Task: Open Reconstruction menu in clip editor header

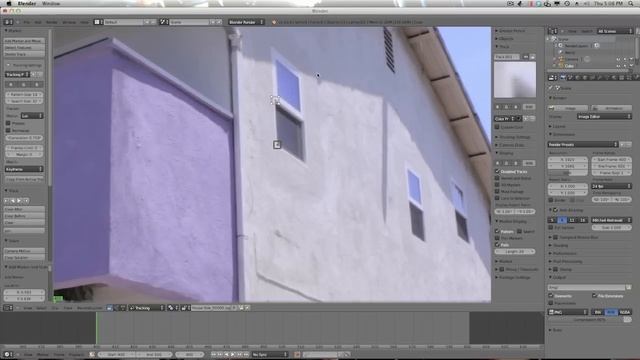Action: pos(89,308)
